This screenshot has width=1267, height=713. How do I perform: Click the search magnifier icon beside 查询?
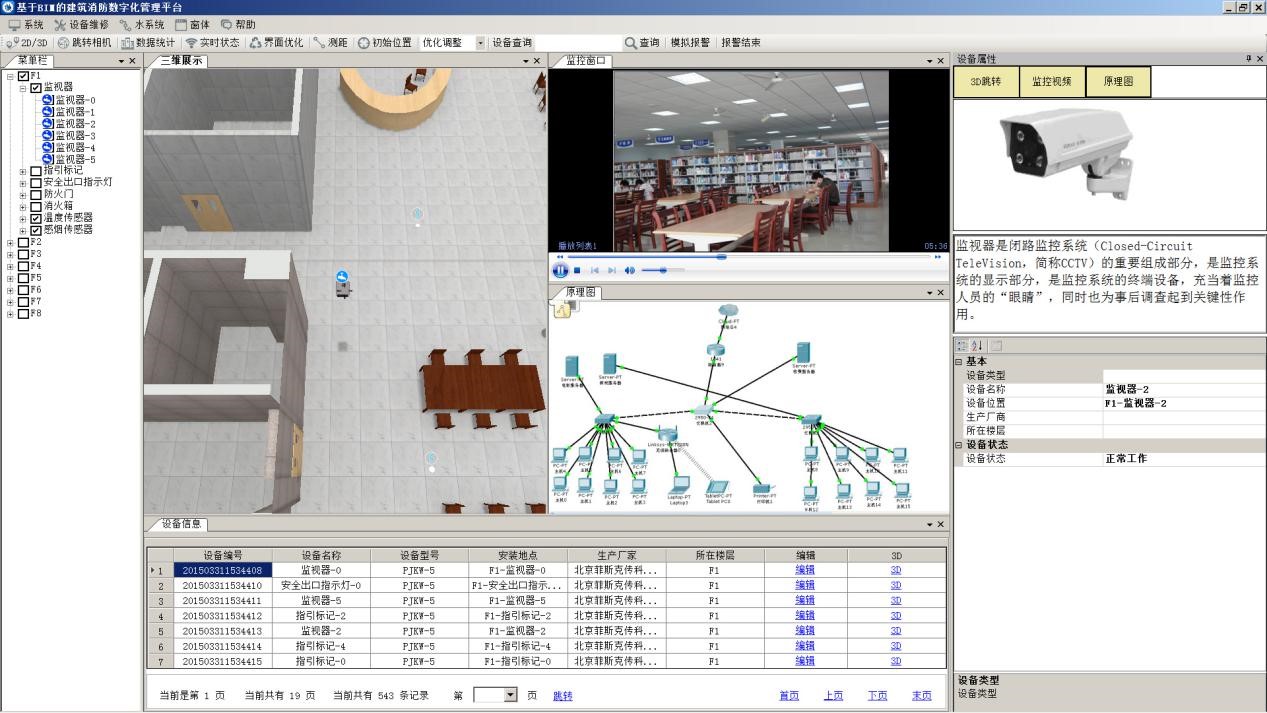tap(630, 43)
